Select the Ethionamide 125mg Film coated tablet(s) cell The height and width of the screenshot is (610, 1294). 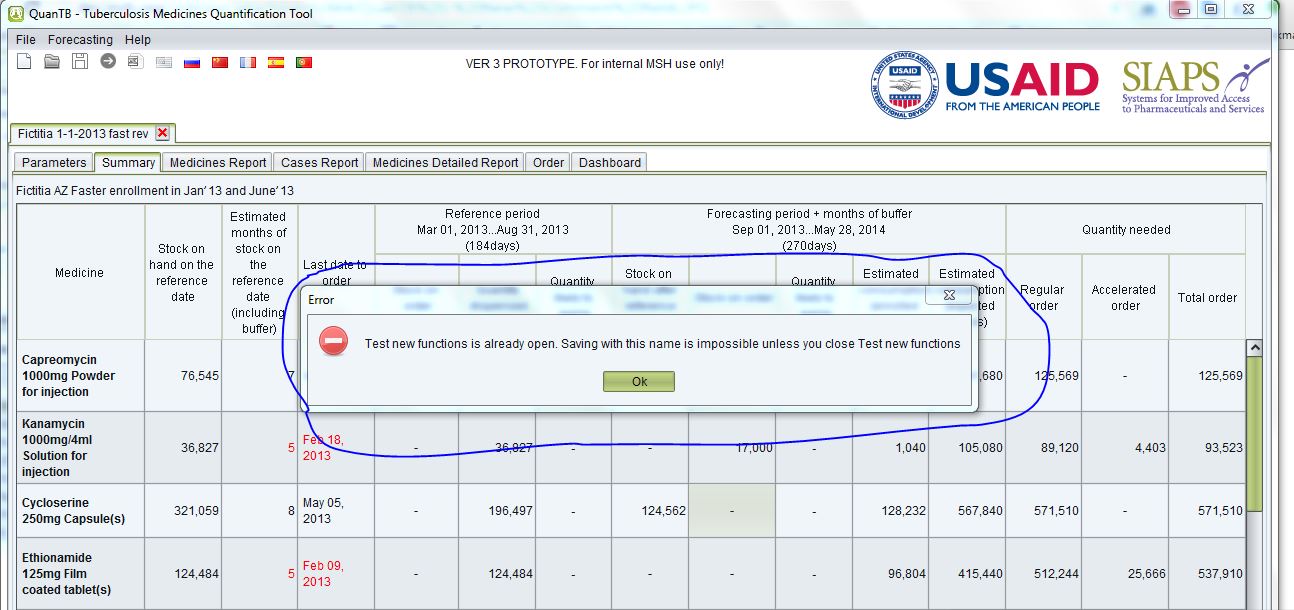[81, 573]
